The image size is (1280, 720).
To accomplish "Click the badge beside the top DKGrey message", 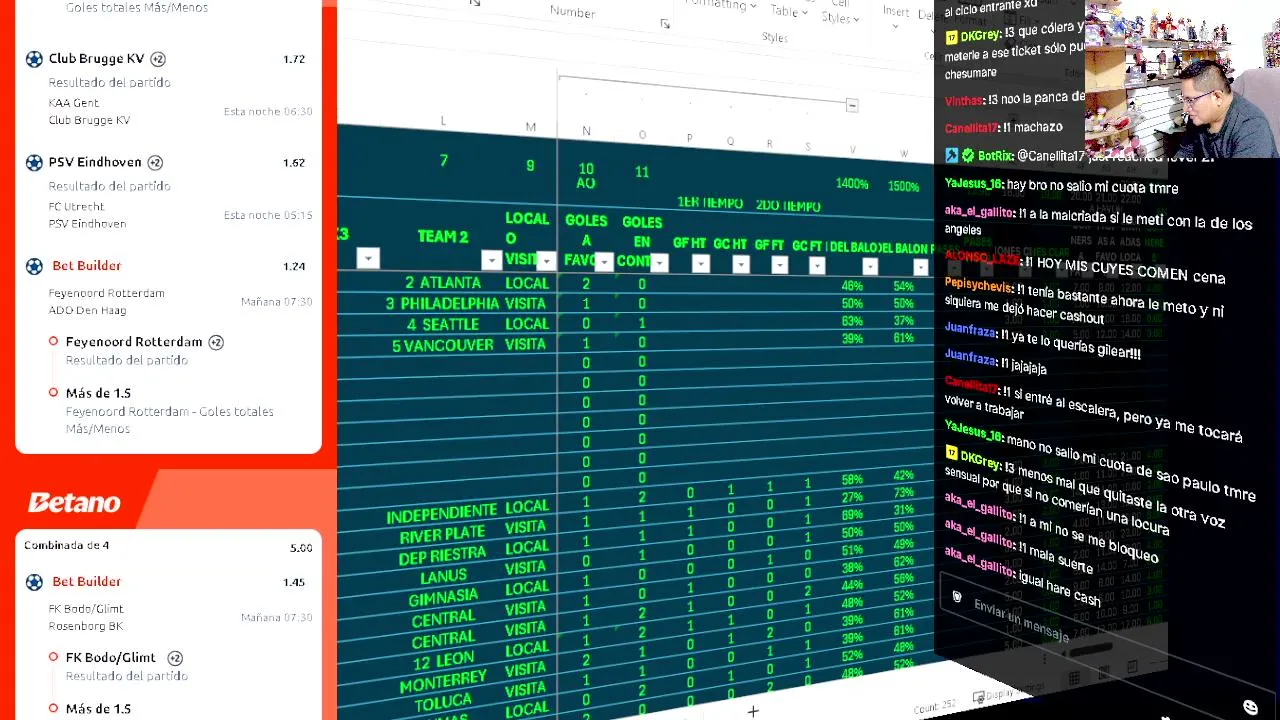I will click(x=951, y=37).
